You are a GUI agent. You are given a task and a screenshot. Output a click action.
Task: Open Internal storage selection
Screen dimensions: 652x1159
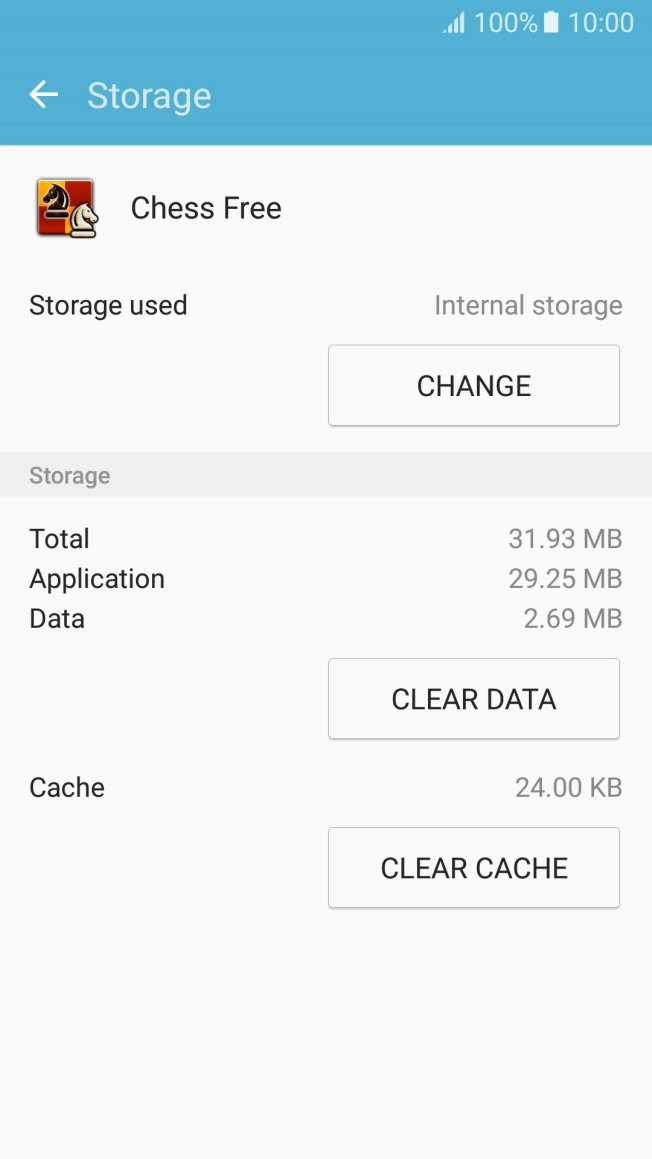(473, 385)
